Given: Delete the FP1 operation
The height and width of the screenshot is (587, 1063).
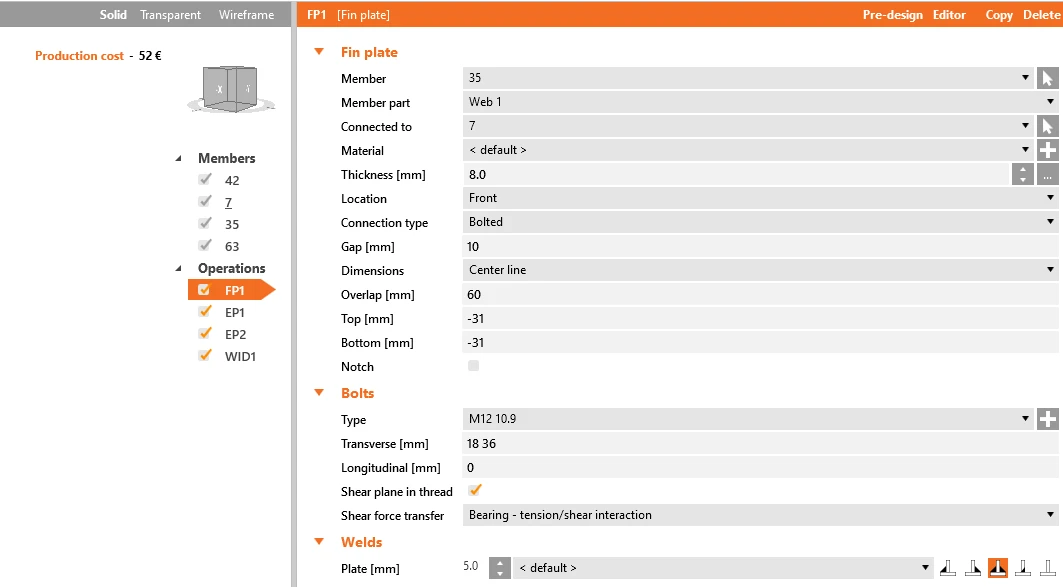Looking at the screenshot, I should point(1041,15).
